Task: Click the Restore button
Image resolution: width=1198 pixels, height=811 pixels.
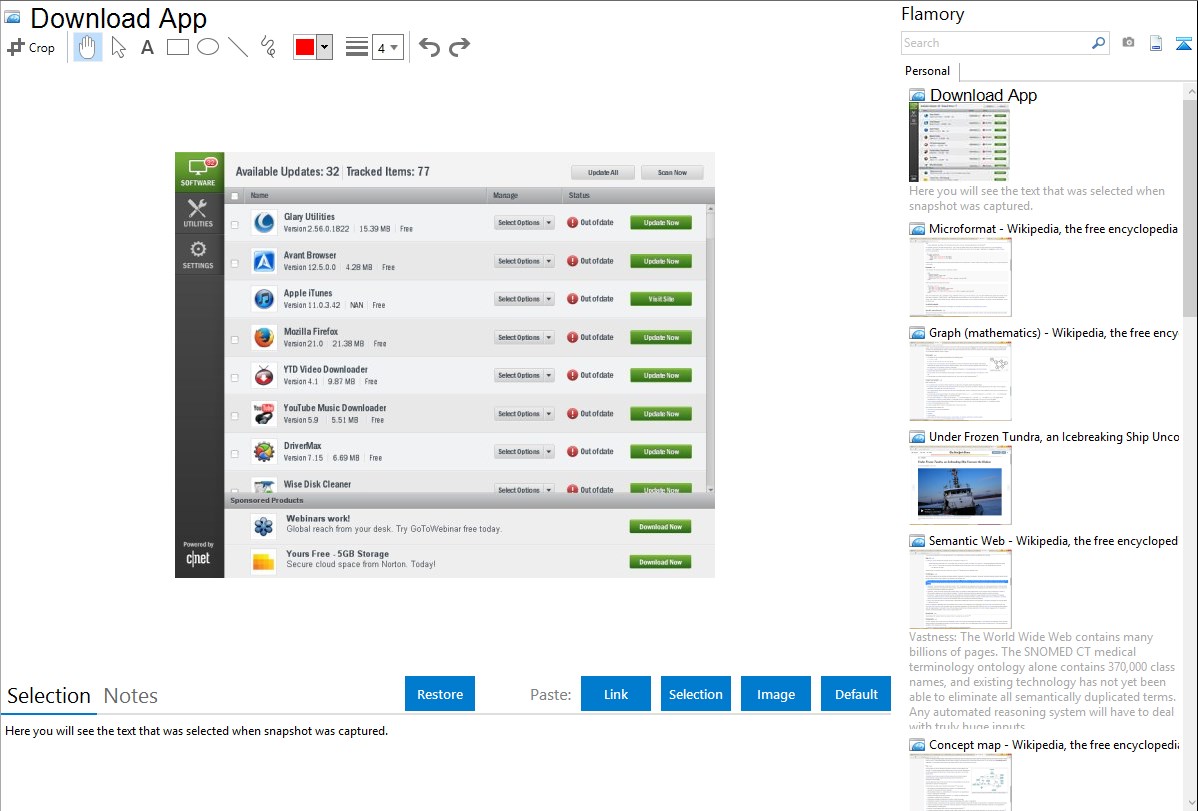Action: [440, 694]
